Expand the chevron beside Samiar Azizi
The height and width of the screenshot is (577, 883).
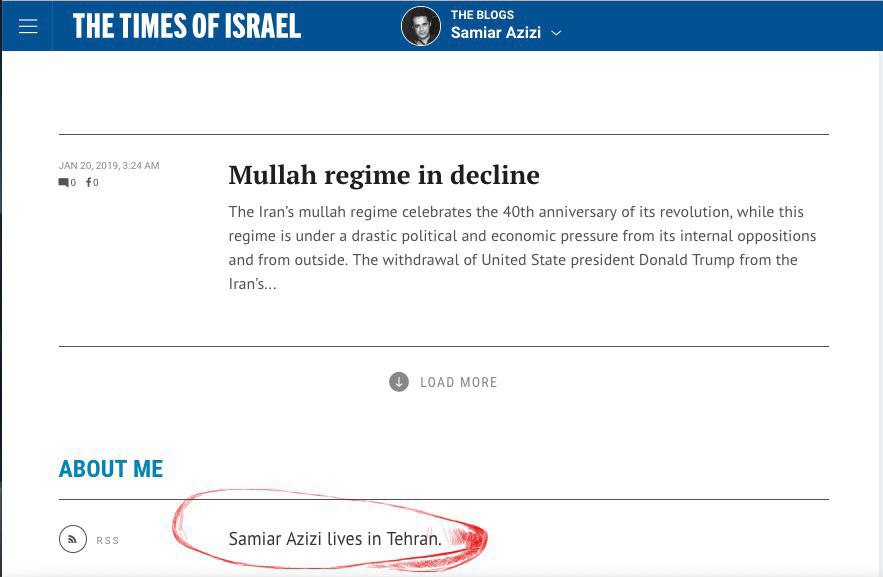[557, 33]
